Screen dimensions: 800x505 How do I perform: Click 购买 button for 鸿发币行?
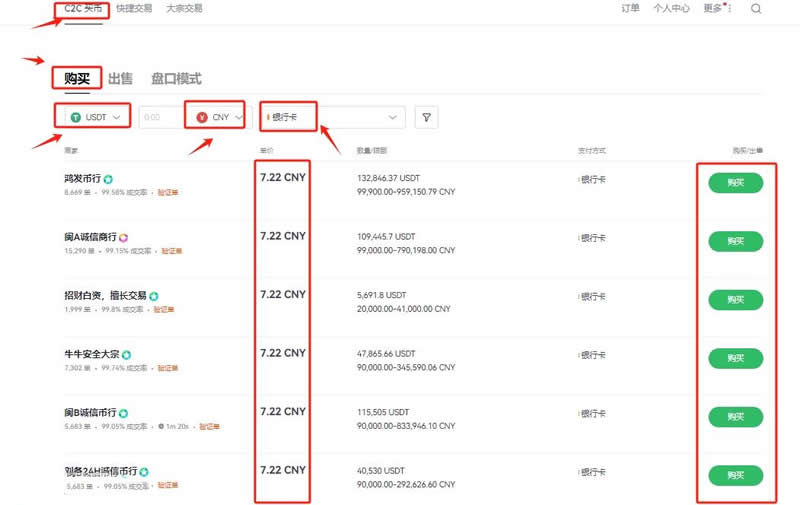point(735,183)
